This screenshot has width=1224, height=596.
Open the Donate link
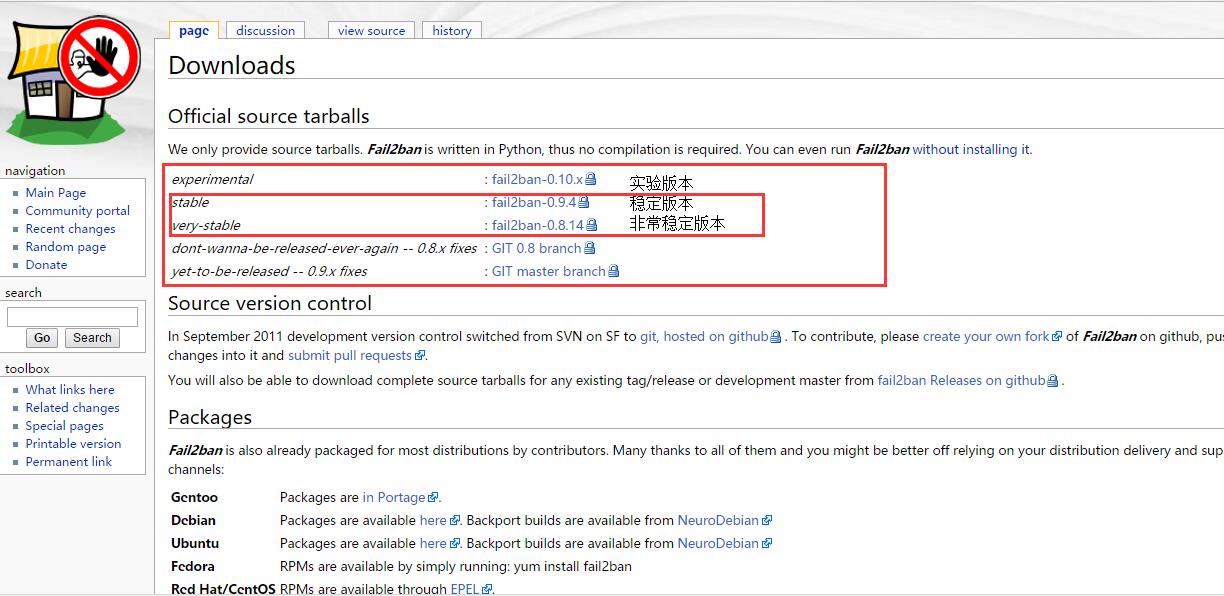(47, 265)
